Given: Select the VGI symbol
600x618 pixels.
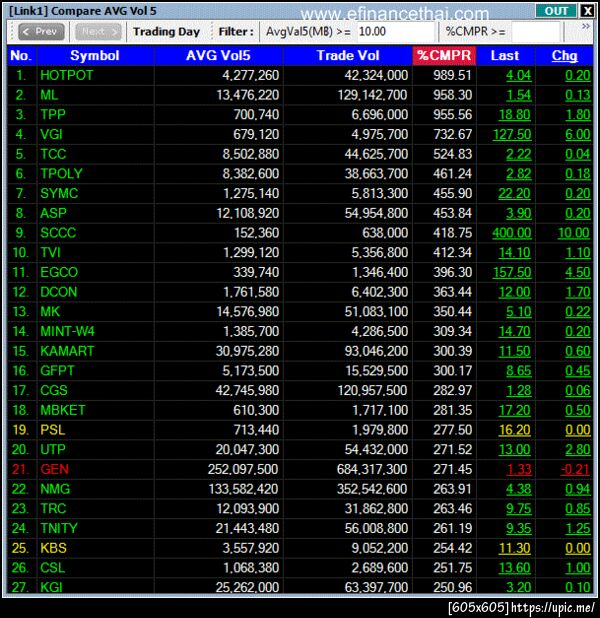Looking at the screenshot, I should click(51, 134).
